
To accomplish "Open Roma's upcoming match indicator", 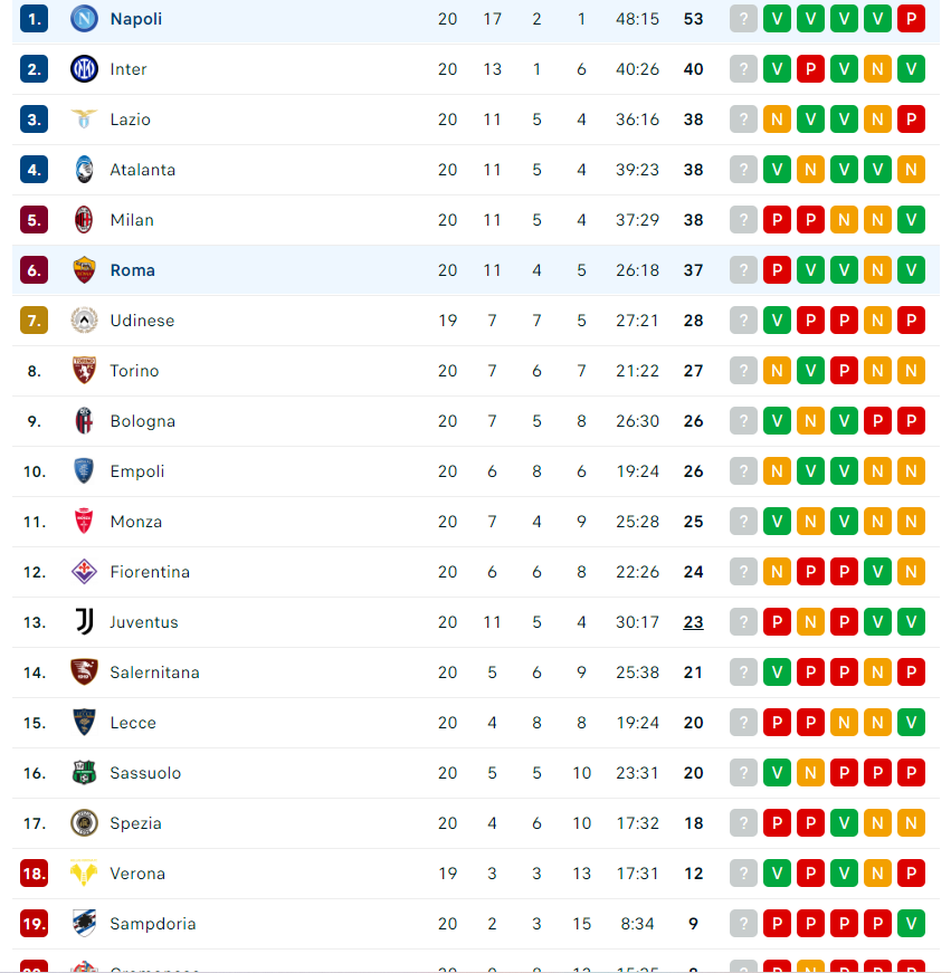I will [743, 269].
